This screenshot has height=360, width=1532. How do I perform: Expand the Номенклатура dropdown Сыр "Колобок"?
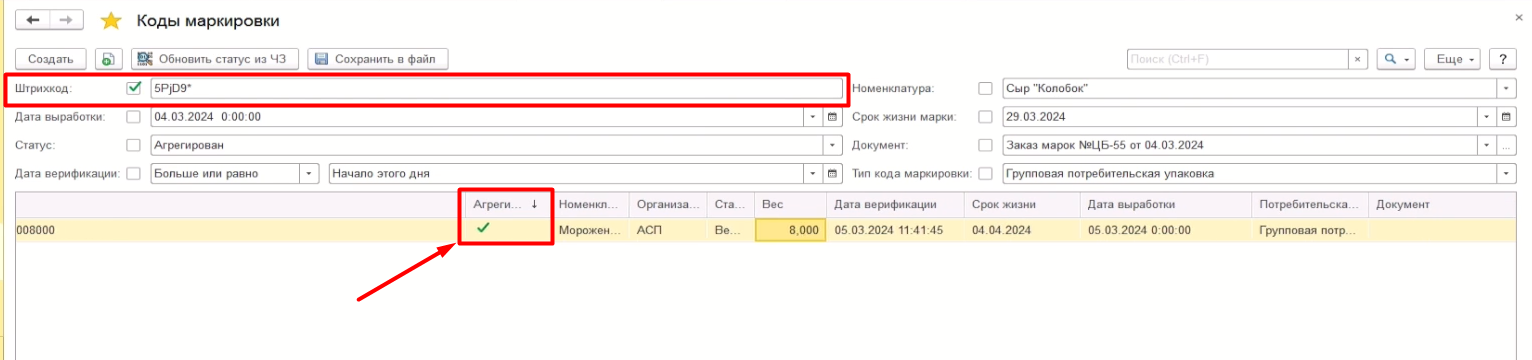(1506, 88)
